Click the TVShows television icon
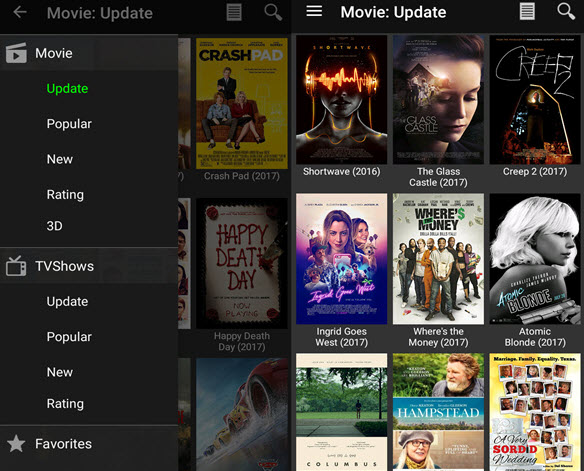584x471 pixels. [16, 266]
